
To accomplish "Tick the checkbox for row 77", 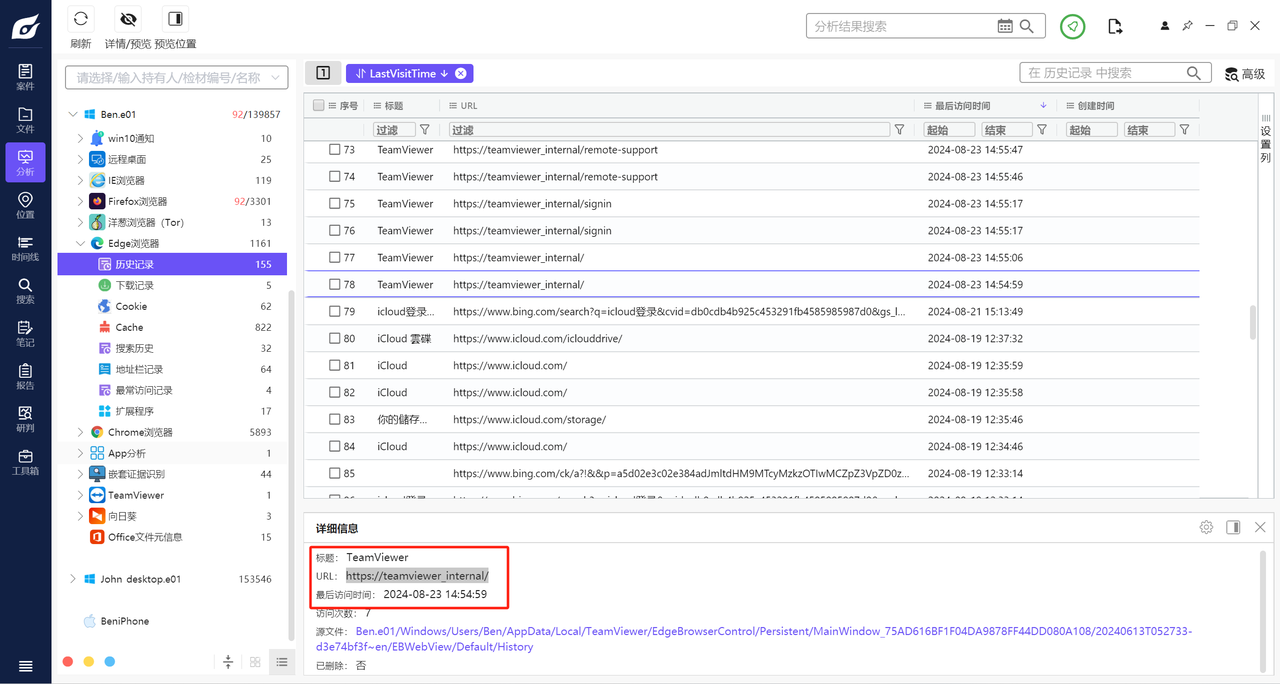I will [x=335, y=258].
